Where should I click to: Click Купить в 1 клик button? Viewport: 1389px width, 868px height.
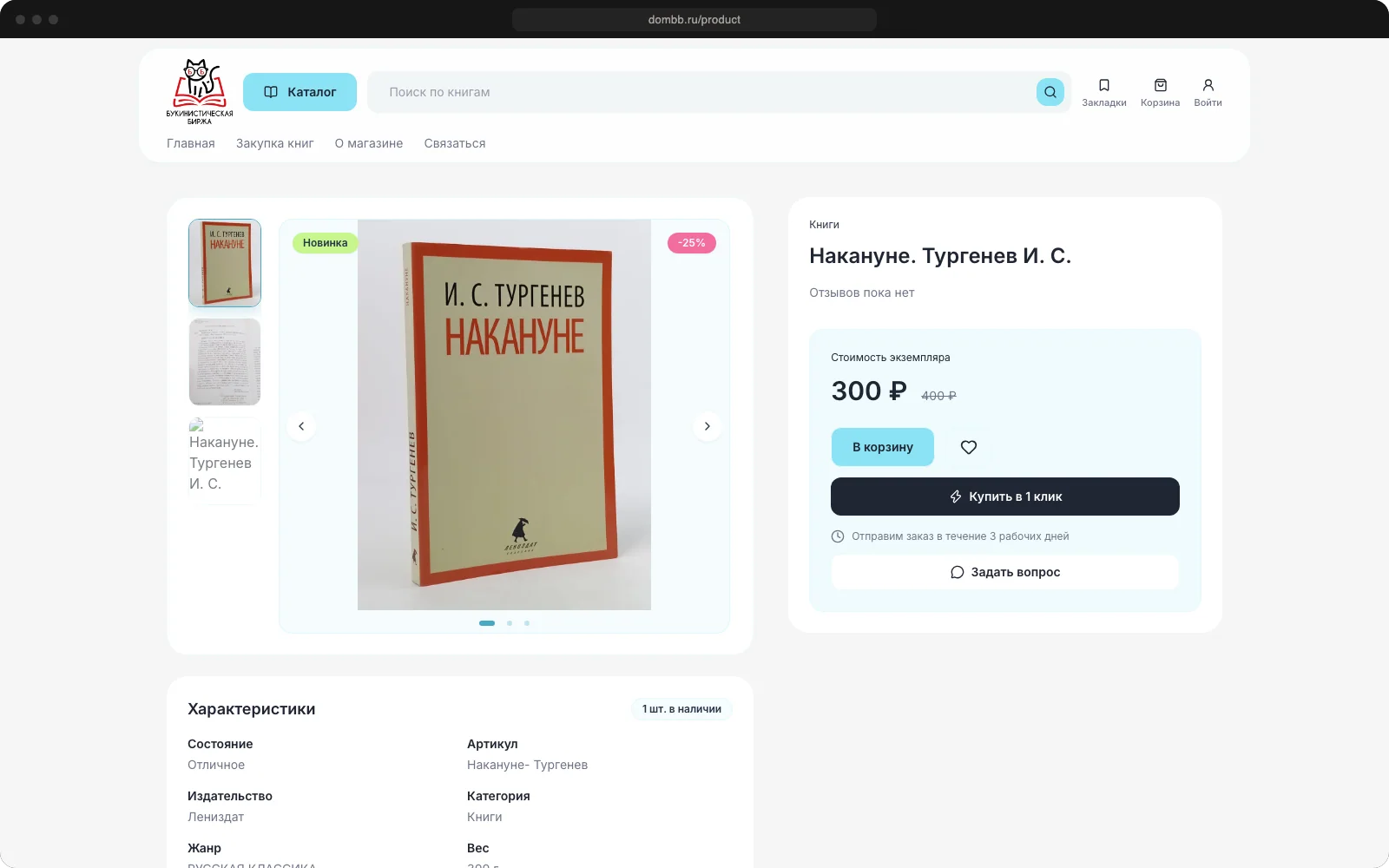pyautogui.click(x=1005, y=496)
